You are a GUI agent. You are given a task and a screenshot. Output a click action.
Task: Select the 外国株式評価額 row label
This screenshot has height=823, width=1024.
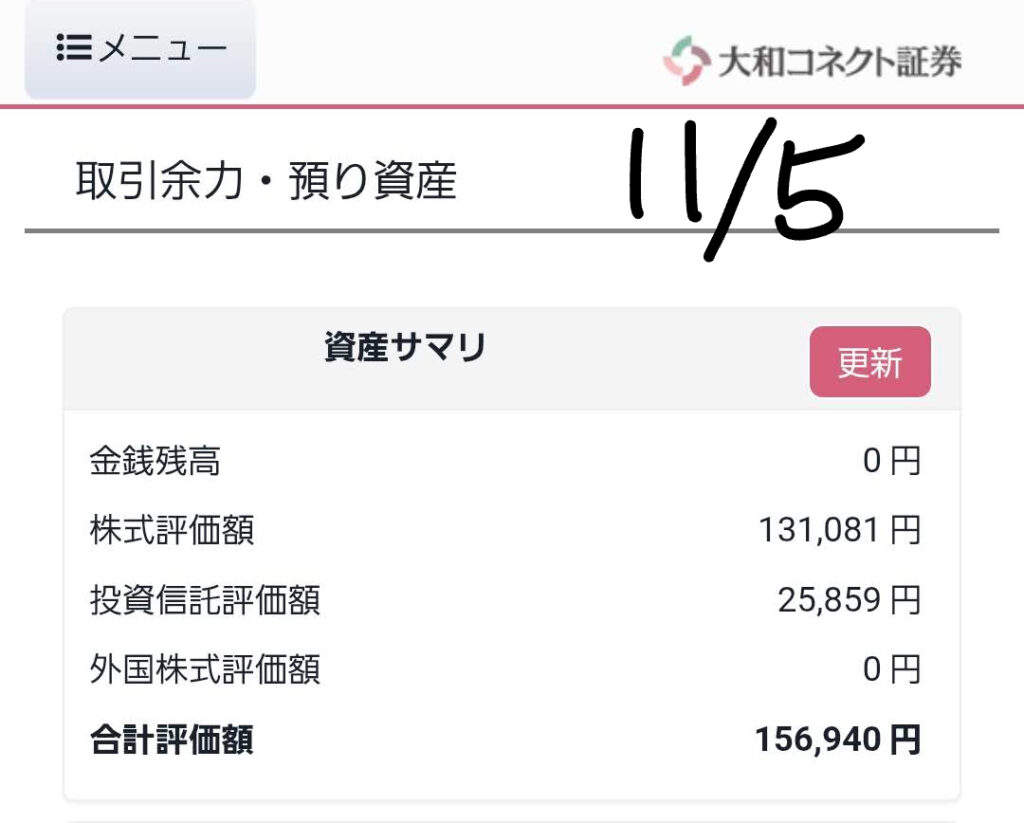(205, 669)
